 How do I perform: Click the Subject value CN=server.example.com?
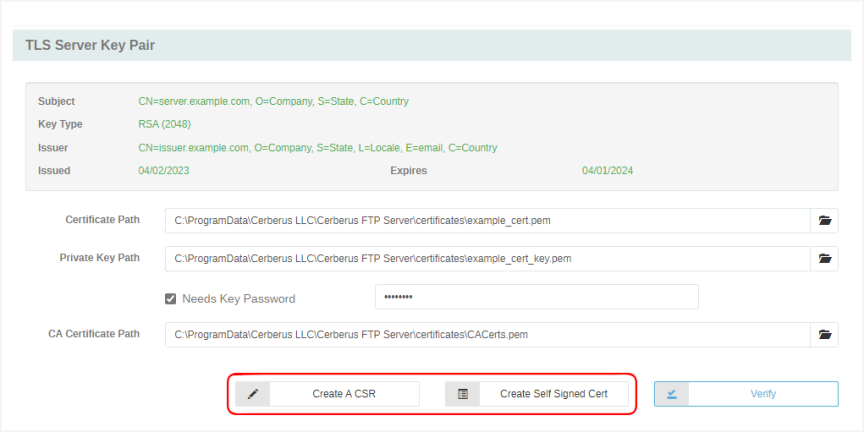(273, 102)
